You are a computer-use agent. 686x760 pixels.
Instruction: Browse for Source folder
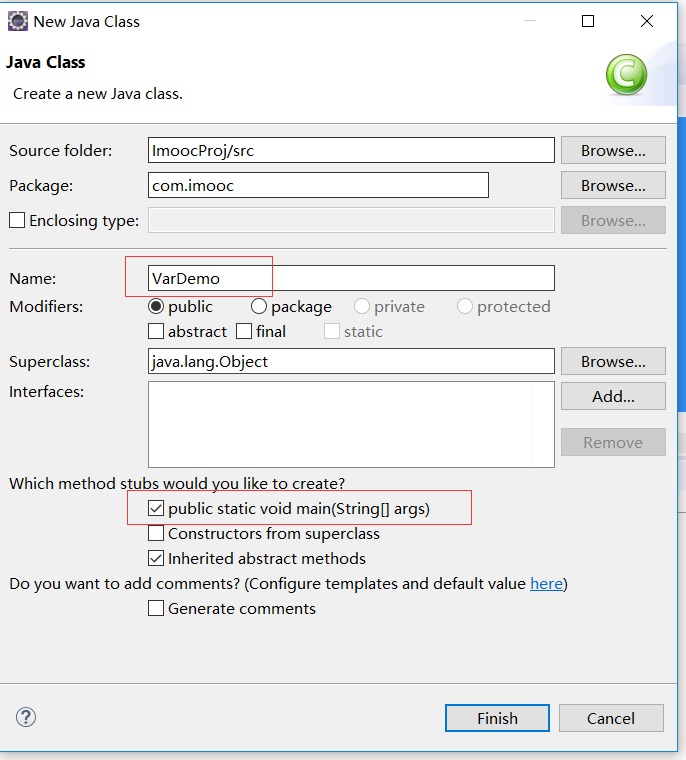[x=613, y=150]
